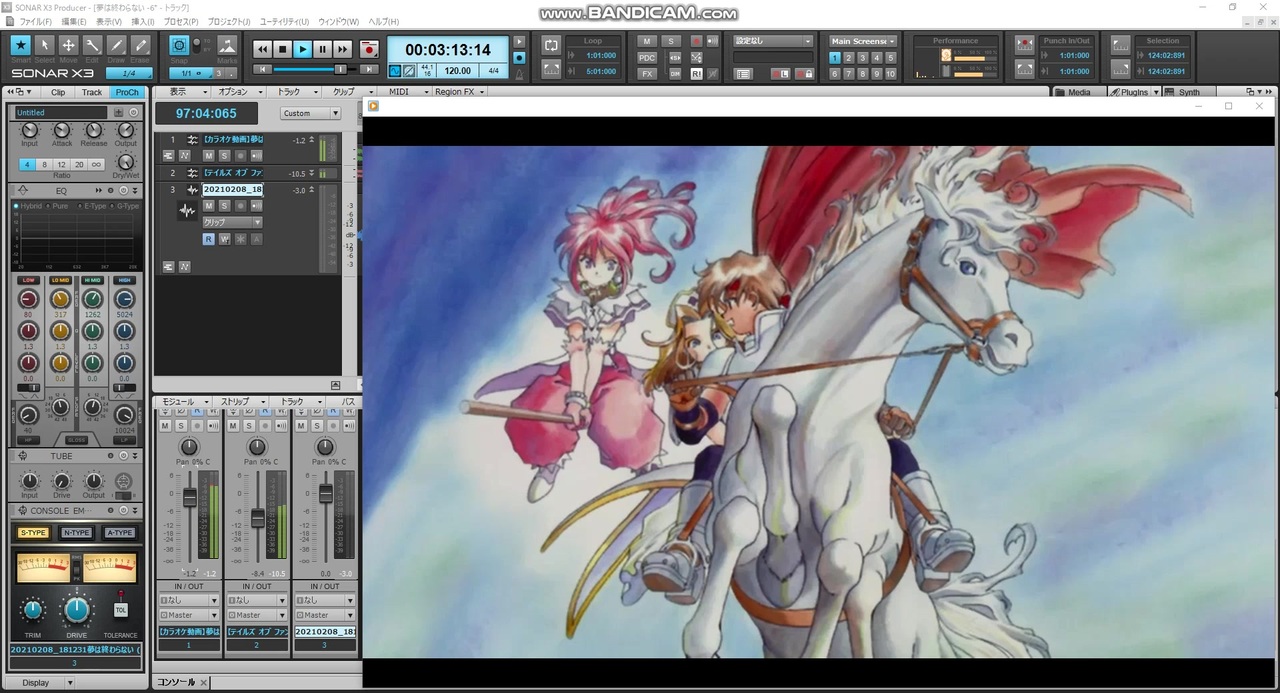Choose the Select tool arrow
Viewport: 1280px width, 693px height.
click(x=44, y=45)
